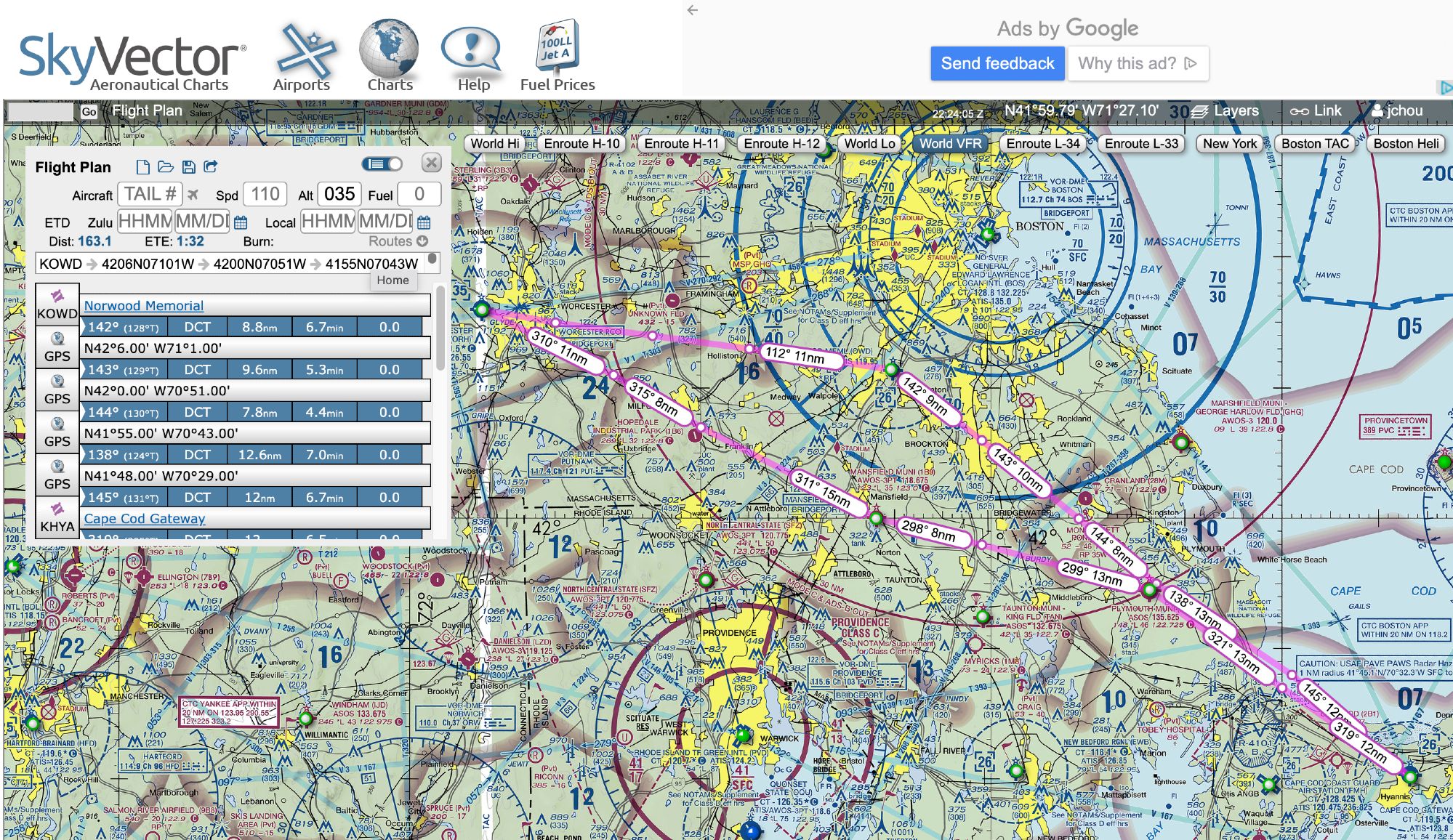Open the Cape Cod Gateway airport link
The height and width of the screenshot is (840, 1453).
(x=145, y=519)
